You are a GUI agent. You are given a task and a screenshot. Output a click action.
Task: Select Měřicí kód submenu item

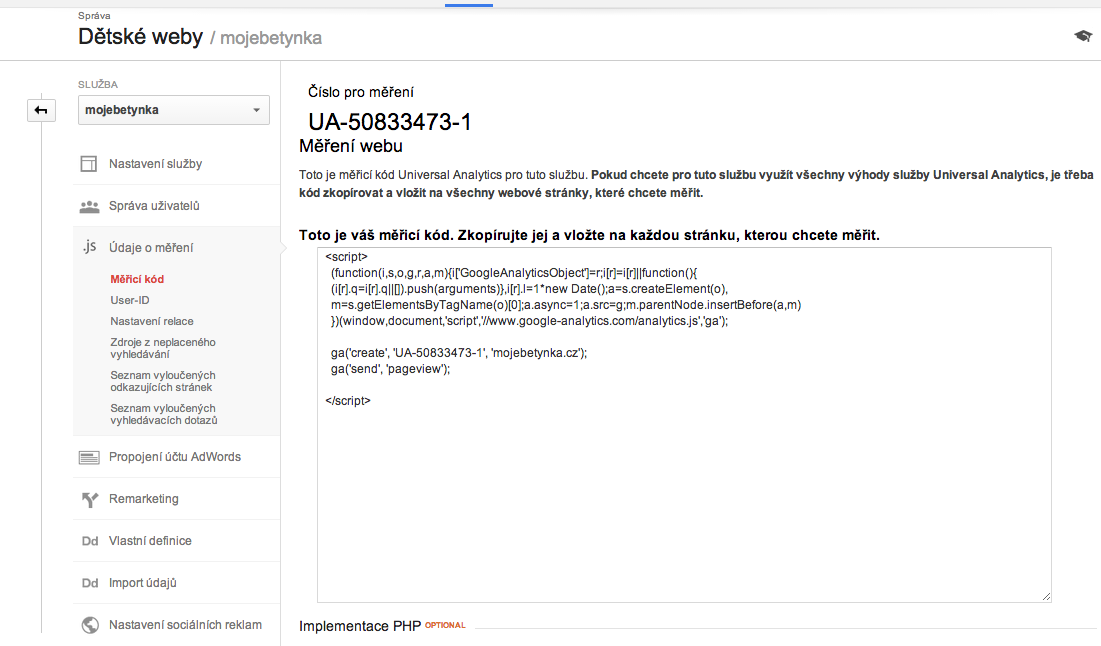137,279
